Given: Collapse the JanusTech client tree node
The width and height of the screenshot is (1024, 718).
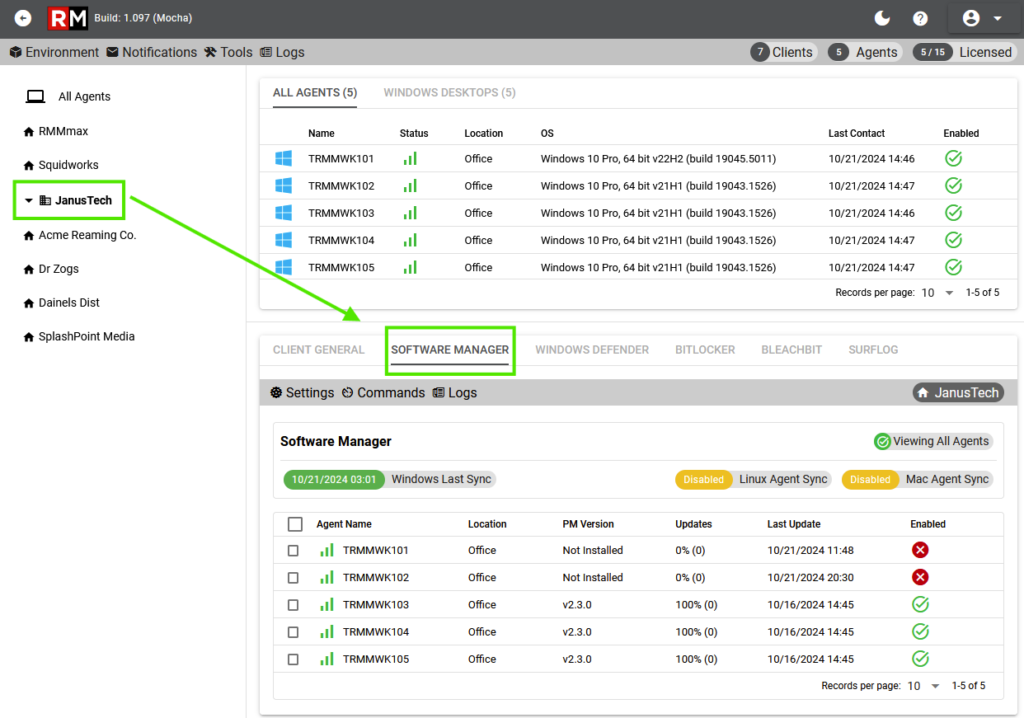Looking at the screenshot, I should coord(29,201).
